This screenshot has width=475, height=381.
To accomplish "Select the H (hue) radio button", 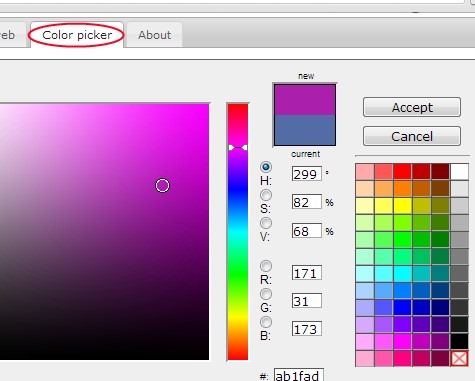I will [x=266, y=167].
